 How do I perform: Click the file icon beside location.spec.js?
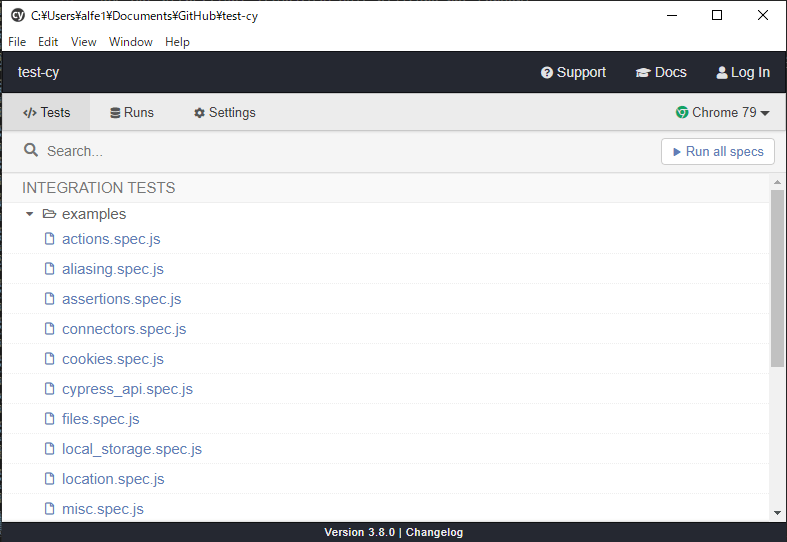pos(49,479)
